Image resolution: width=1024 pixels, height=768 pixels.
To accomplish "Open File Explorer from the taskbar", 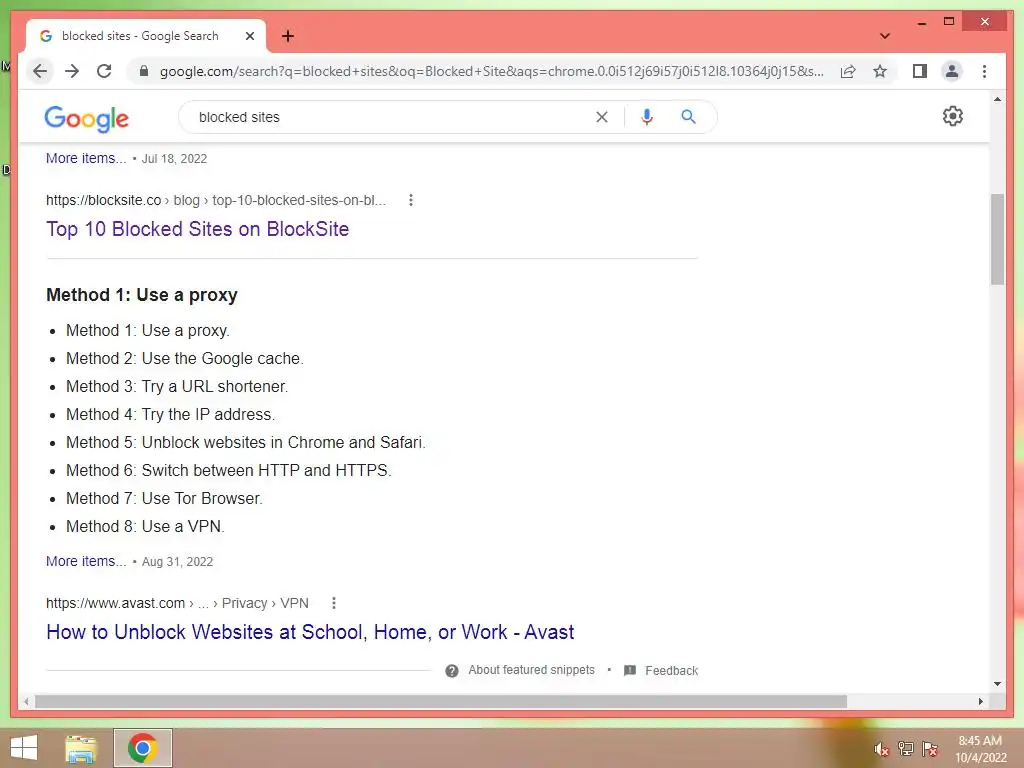I will [x=81, y=748].
